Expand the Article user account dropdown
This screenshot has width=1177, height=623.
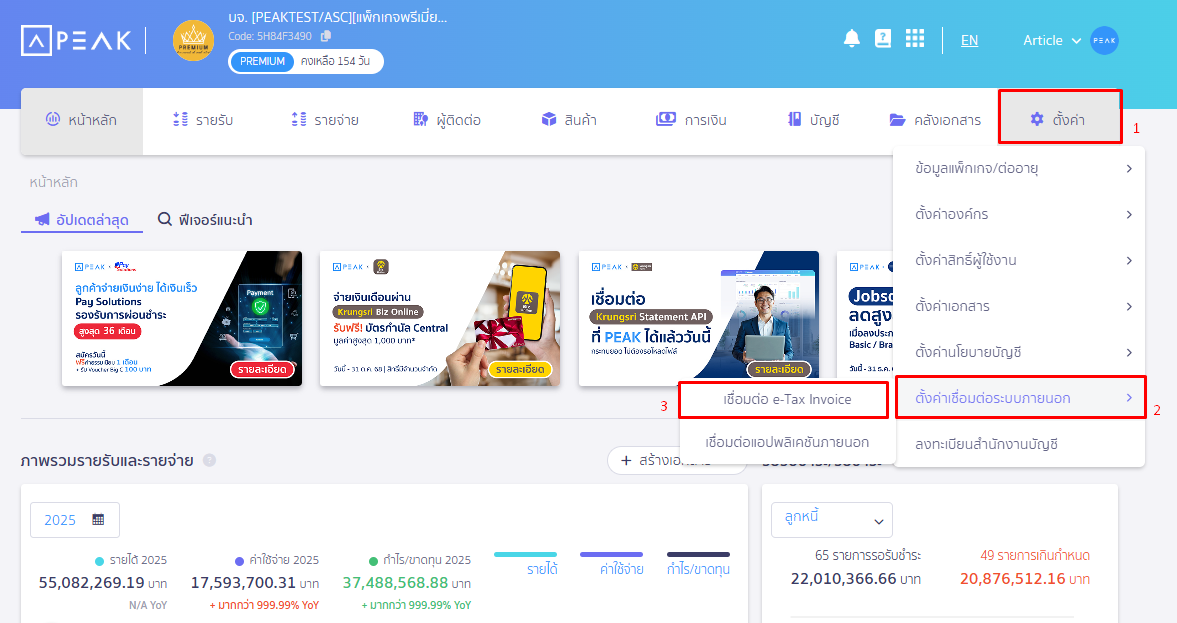[x=1052, y=40]
